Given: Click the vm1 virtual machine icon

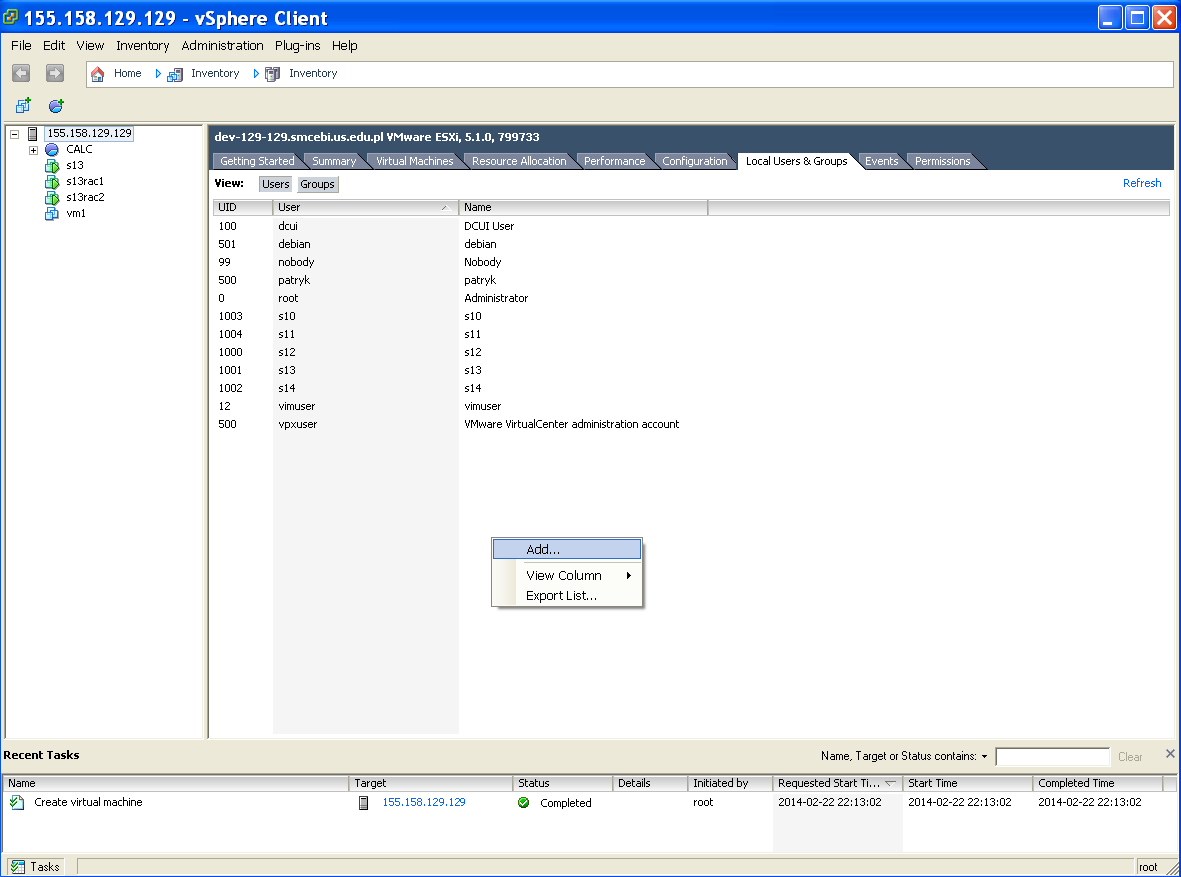Looking at the screenshot, I should [52, 213].
